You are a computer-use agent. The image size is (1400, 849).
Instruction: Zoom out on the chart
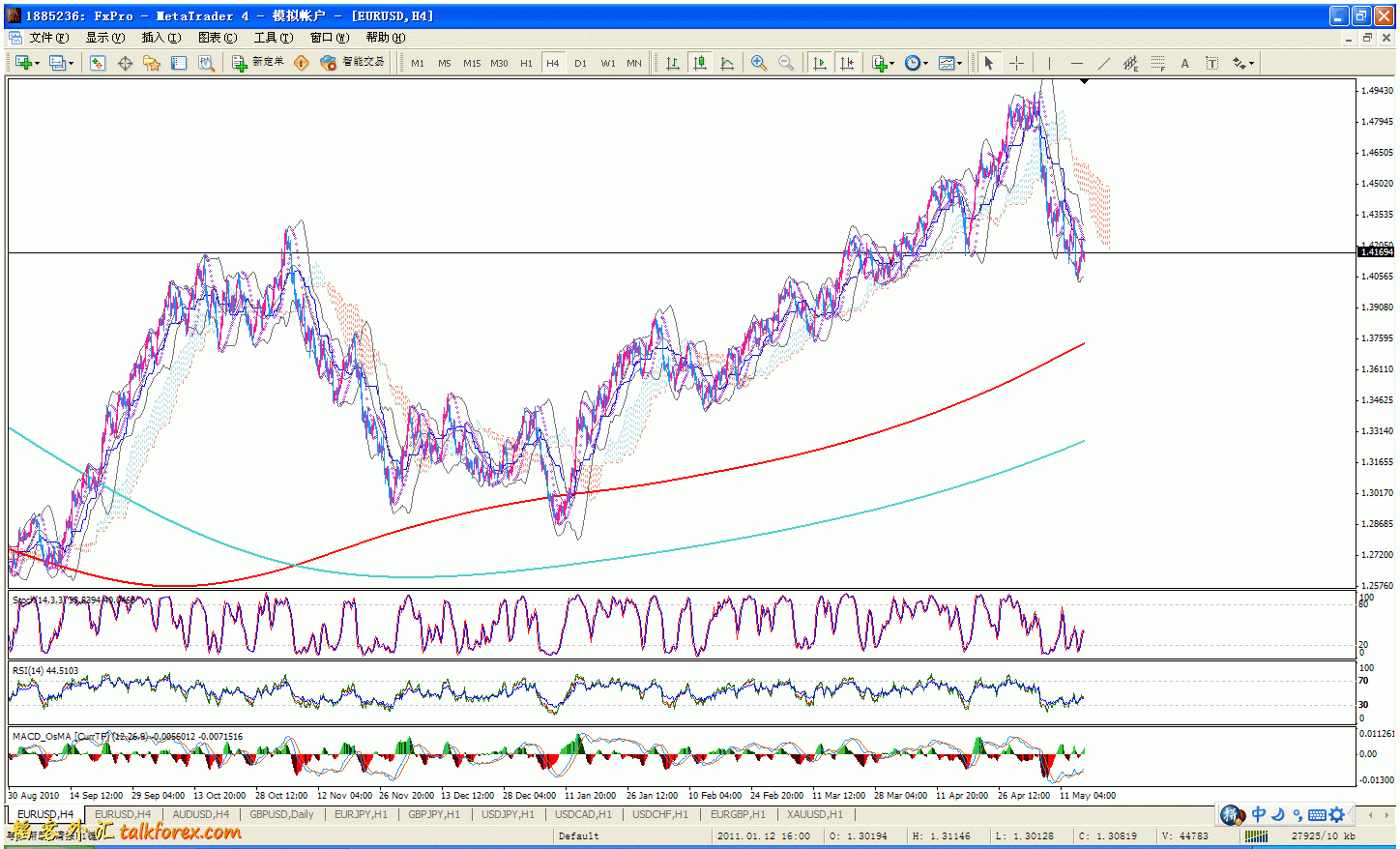point(786,63)
